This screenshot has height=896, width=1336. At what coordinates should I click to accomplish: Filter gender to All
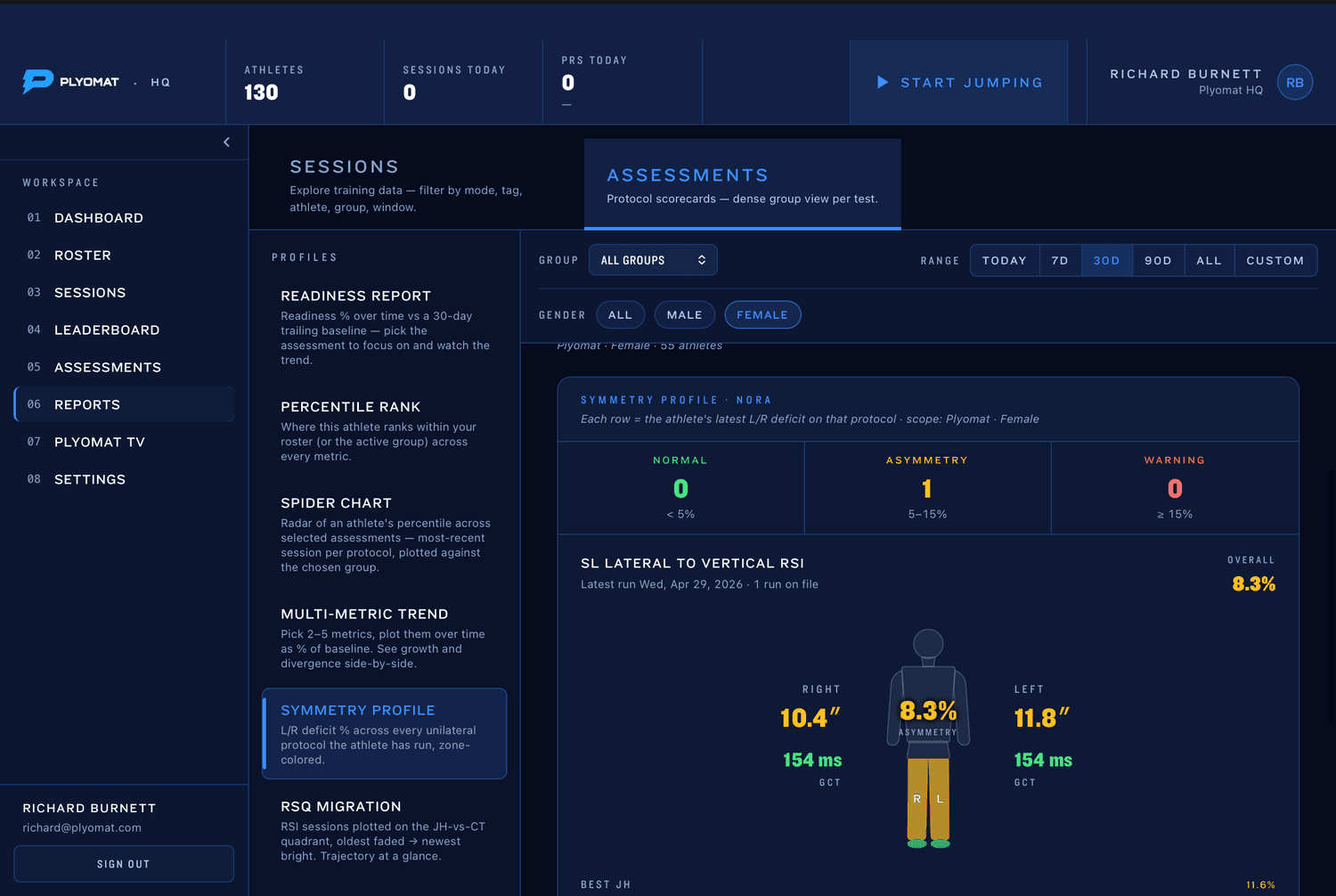(x=620, y=315)
